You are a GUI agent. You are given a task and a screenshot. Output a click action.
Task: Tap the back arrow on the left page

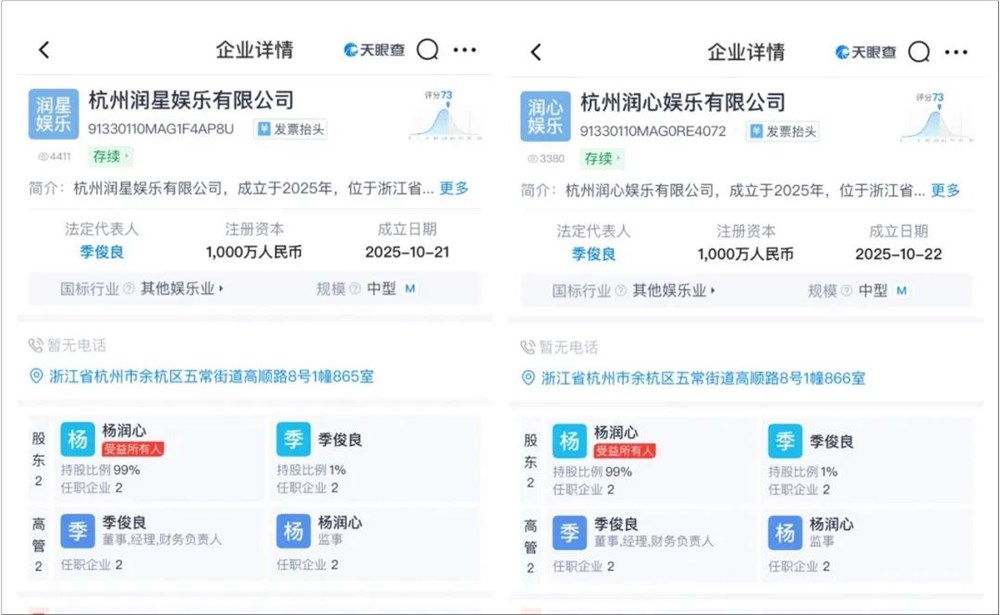tap(42, 50)
